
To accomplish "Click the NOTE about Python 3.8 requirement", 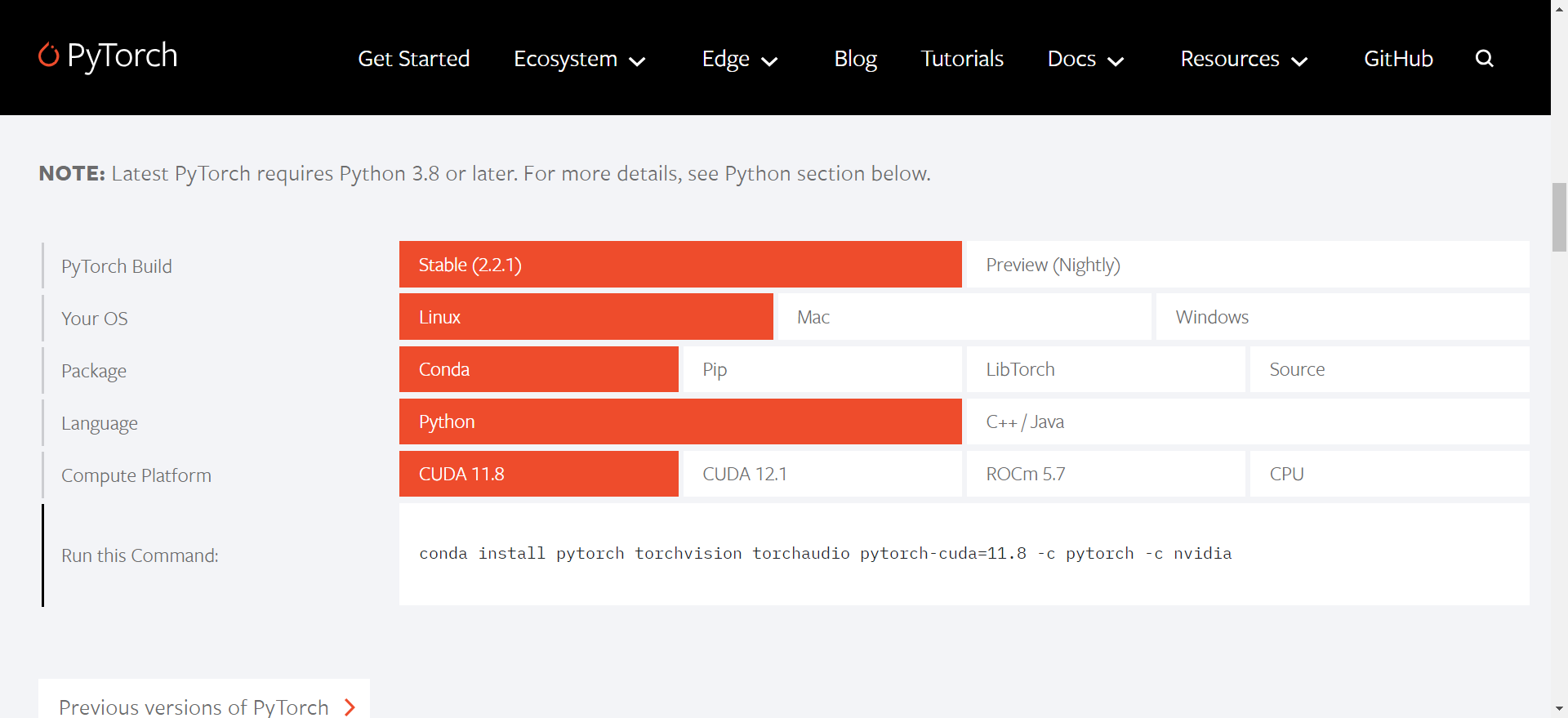I will [x=484, y=173].
